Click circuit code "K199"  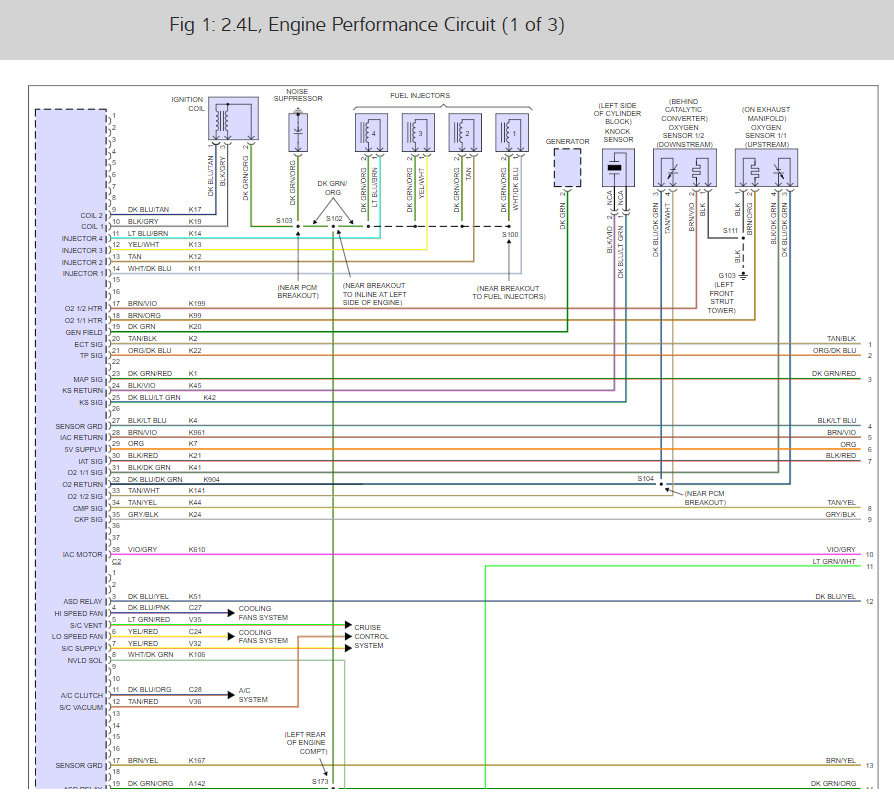(197, 303)
